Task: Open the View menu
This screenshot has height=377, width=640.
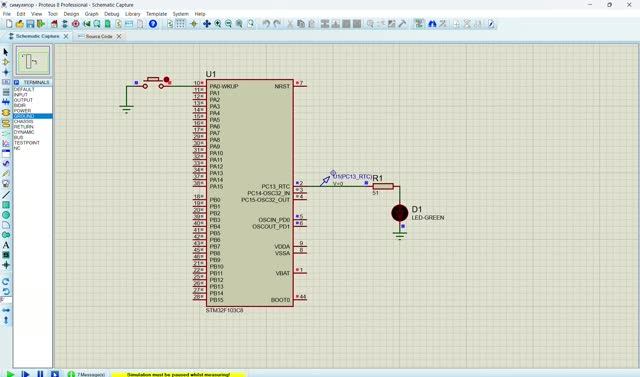Action: coord(37,14)
